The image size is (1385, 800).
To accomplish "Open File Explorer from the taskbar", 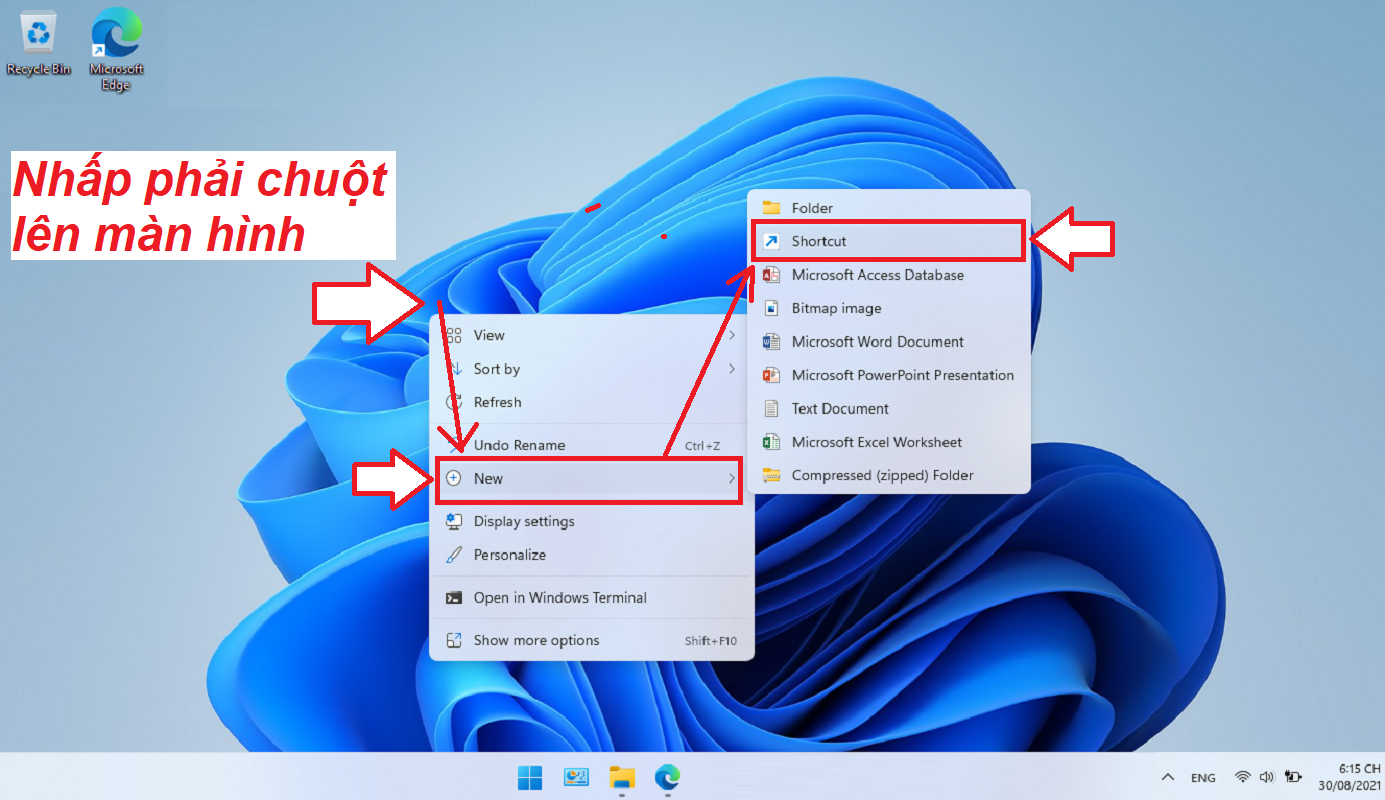I will pyautogui.click(x=622, y=777).
